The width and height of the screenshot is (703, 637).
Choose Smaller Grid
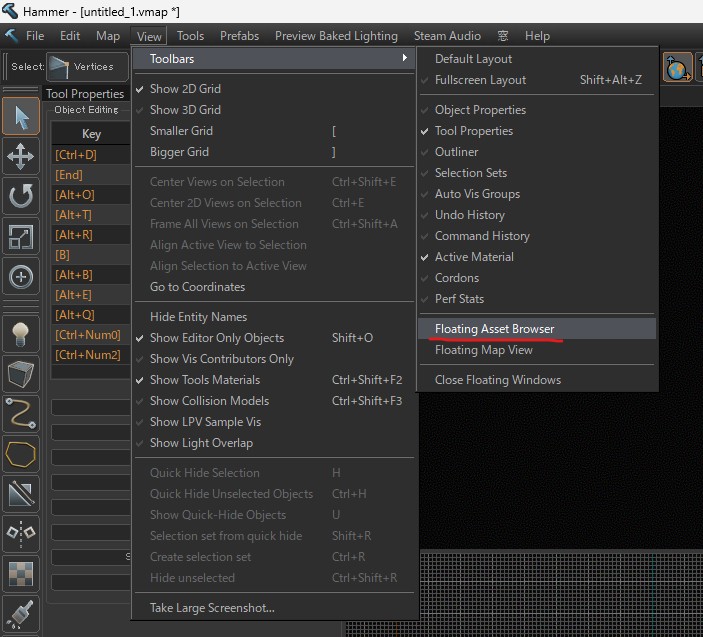click(274, 131)
